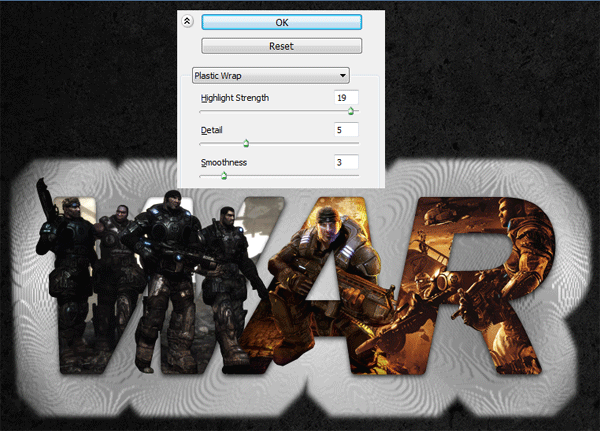The width and height of the screenshot is (600, 431).
Task: Click the Detail value field
Action: click(346, 130)
